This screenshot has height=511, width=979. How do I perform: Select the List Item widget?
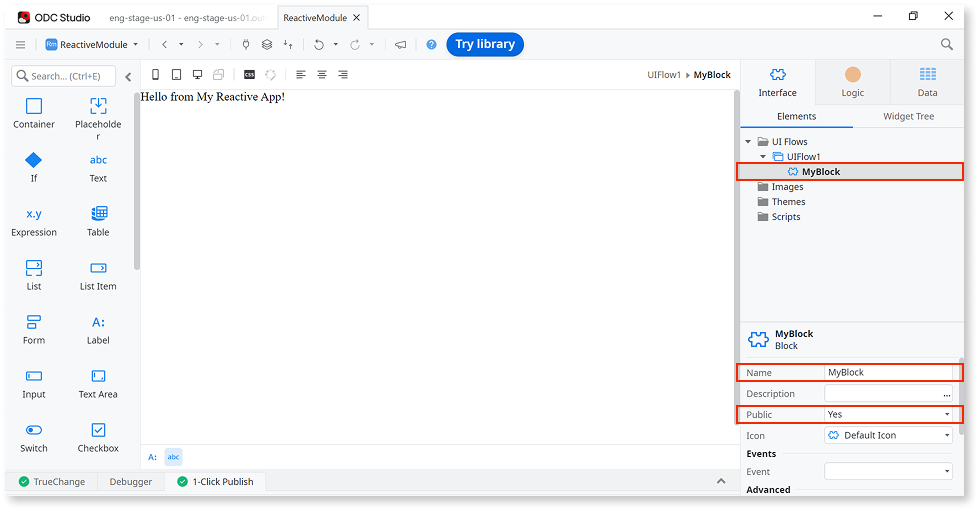point(98,275)
